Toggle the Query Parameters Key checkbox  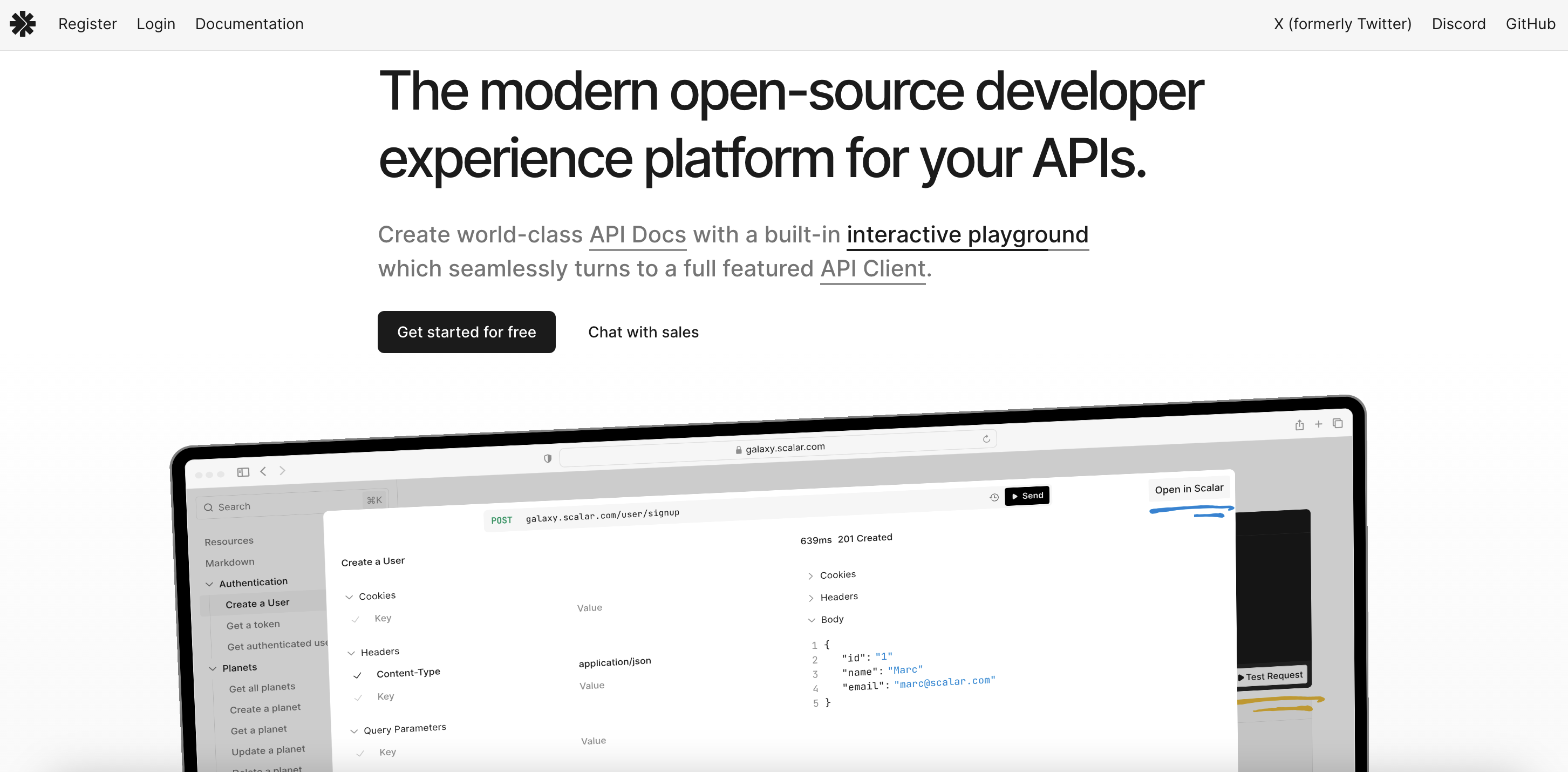(360, 754)
